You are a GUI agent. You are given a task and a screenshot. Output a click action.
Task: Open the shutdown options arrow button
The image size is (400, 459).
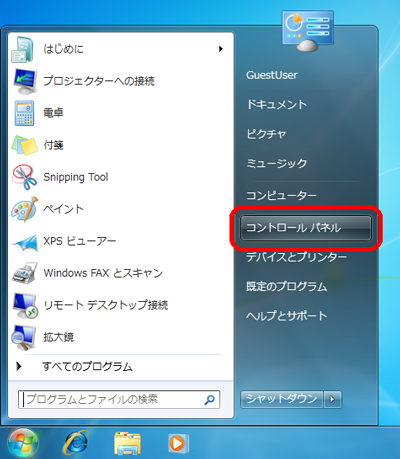coord(332,399)
